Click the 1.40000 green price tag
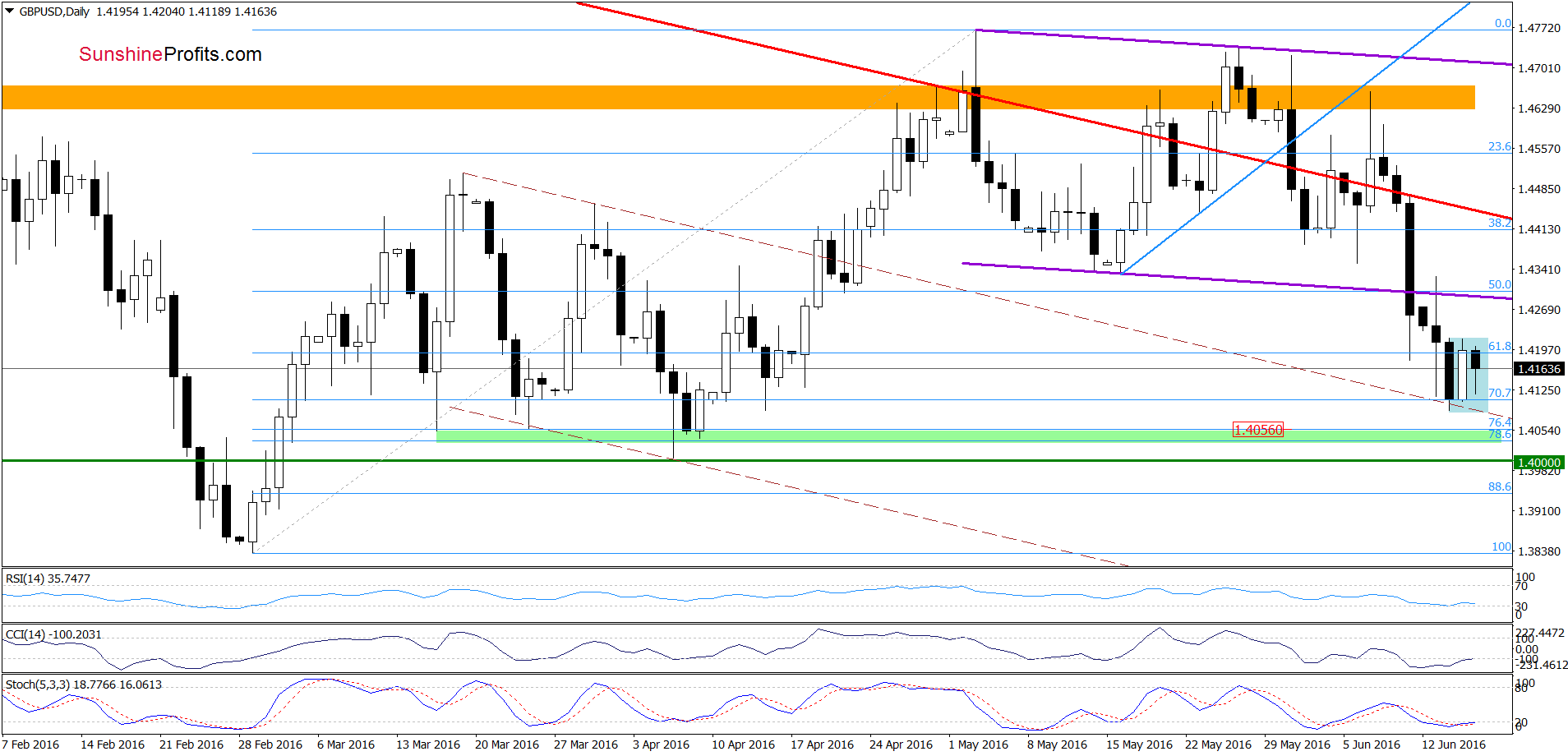The width and height of the screenshot is (1568, 756). pyautogui.click(x=1538, y=463)
